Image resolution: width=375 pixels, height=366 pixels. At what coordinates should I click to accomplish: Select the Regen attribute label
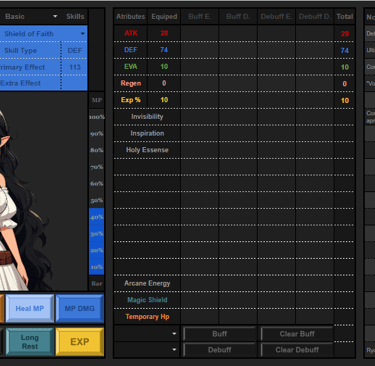(131, 83)
